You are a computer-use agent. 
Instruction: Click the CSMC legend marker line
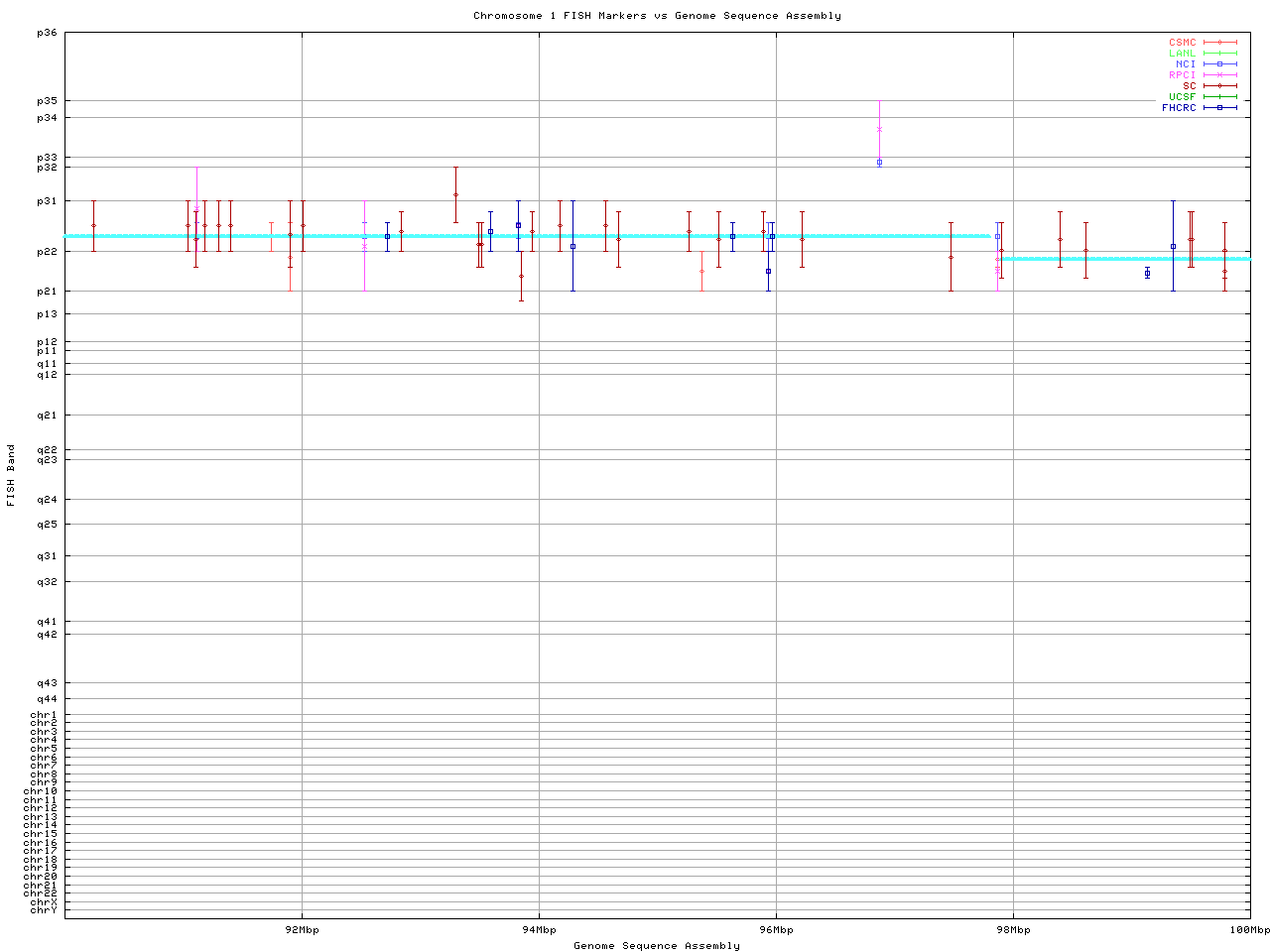click(1219, 43)
